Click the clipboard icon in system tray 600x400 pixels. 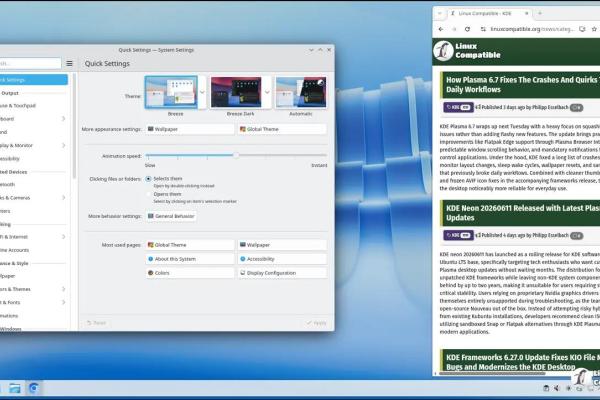[x=546, y=388]
